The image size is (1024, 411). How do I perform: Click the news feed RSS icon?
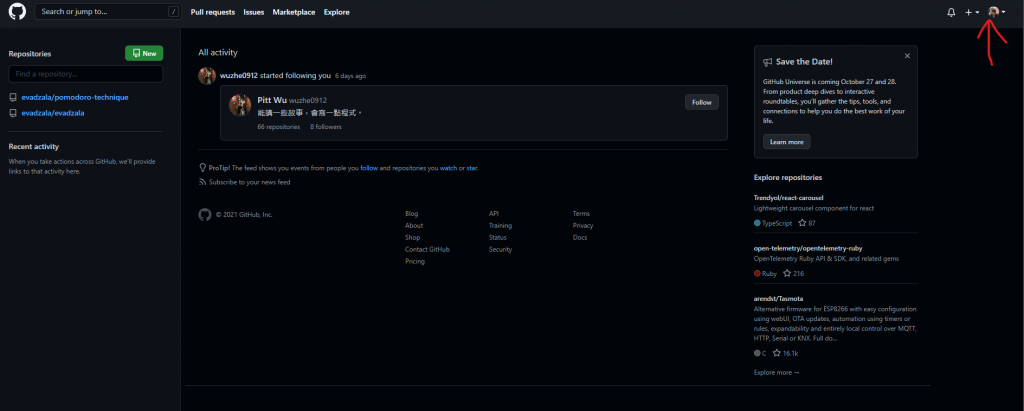pyautogui.click(x=203, y=182)
